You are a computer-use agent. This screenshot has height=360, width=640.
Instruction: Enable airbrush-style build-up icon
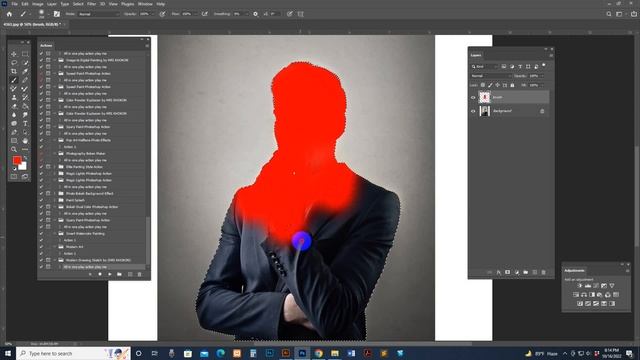pos(205,14)
